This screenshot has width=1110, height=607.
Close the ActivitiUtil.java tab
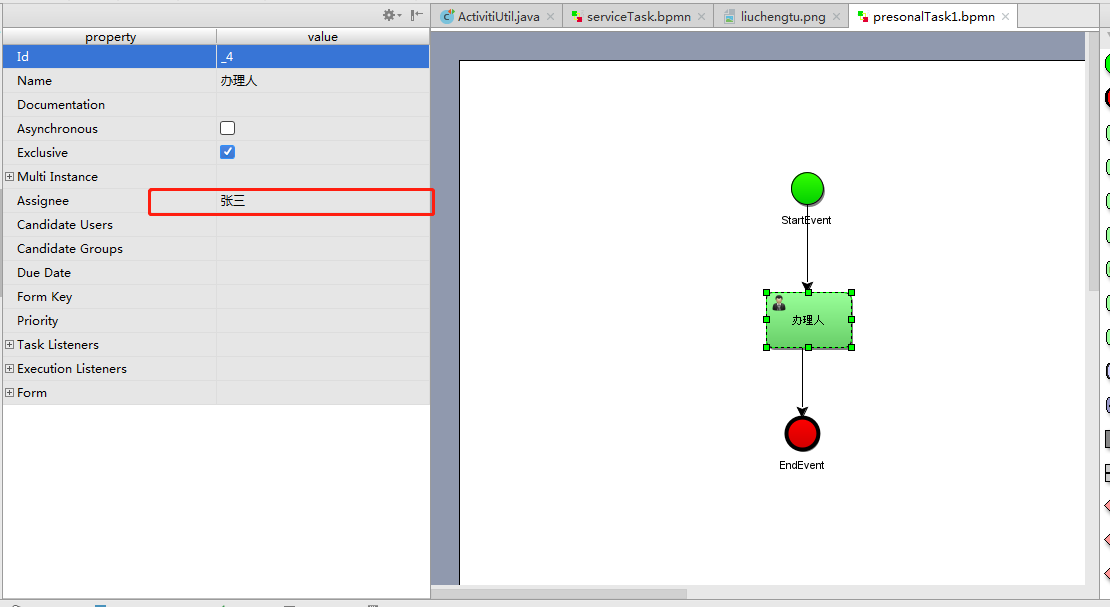(x=550, y=16)
